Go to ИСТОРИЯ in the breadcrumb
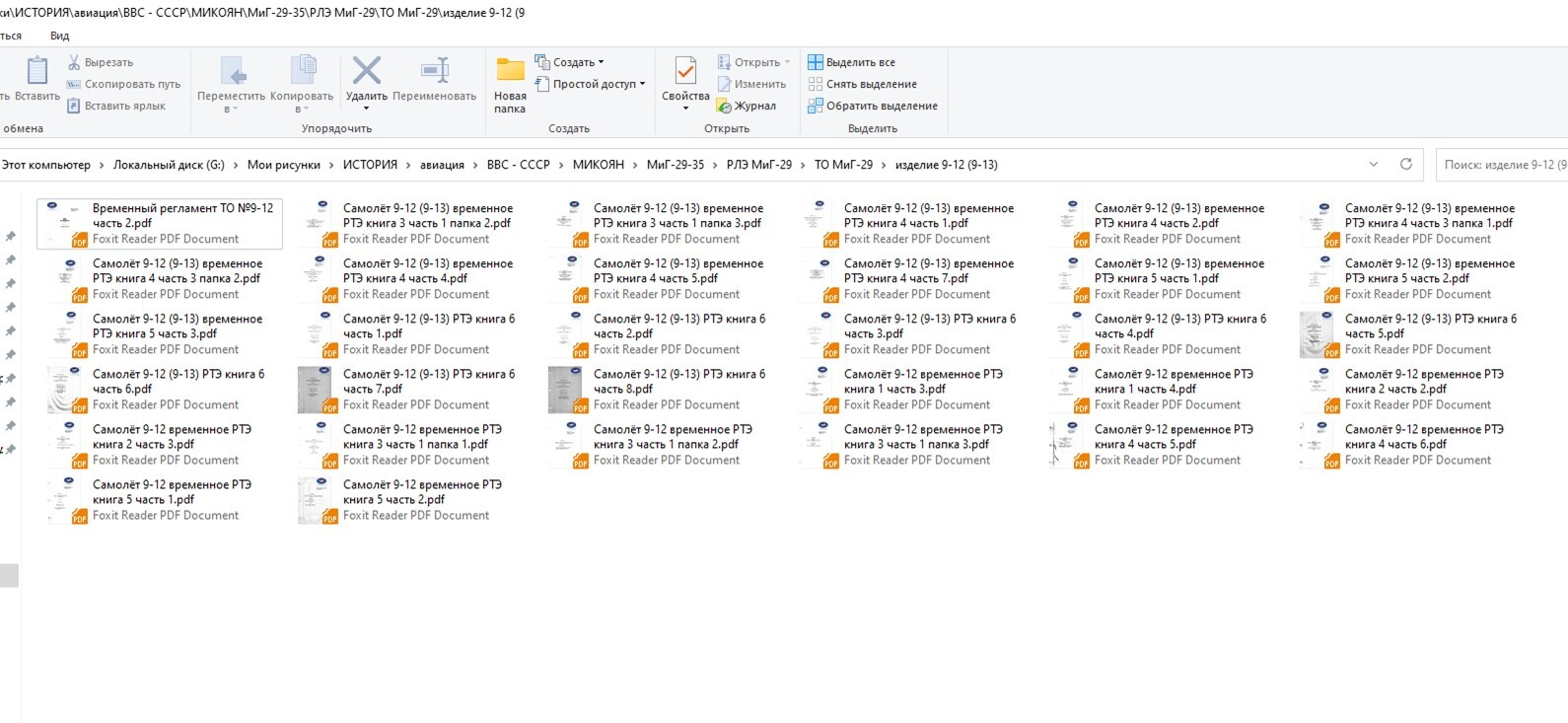Viewport: 1568px width, 723px height. click(x=370, y=165)
